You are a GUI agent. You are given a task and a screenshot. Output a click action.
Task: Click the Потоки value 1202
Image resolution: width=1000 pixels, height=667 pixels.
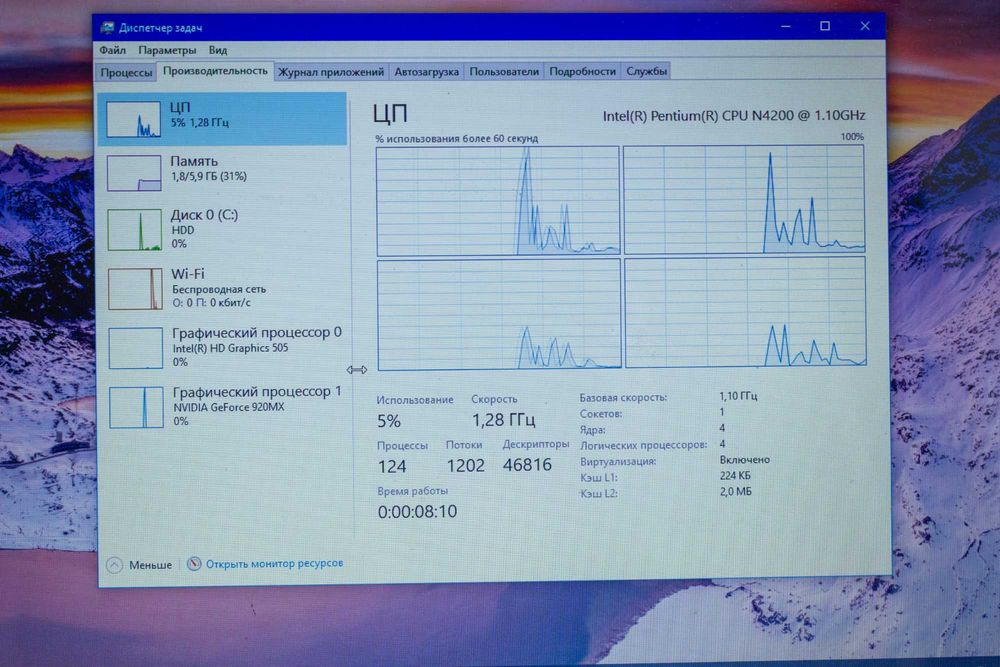pos(465,465)
